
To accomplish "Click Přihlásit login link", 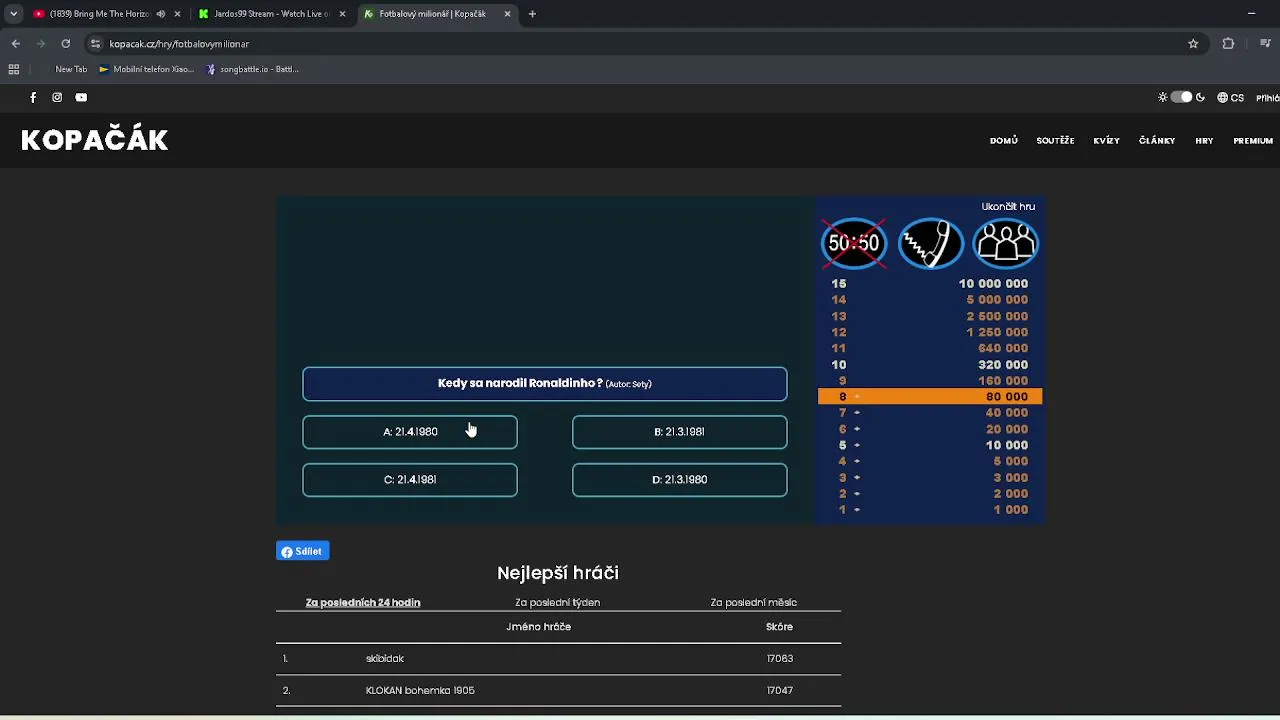I will [1267, 98].
